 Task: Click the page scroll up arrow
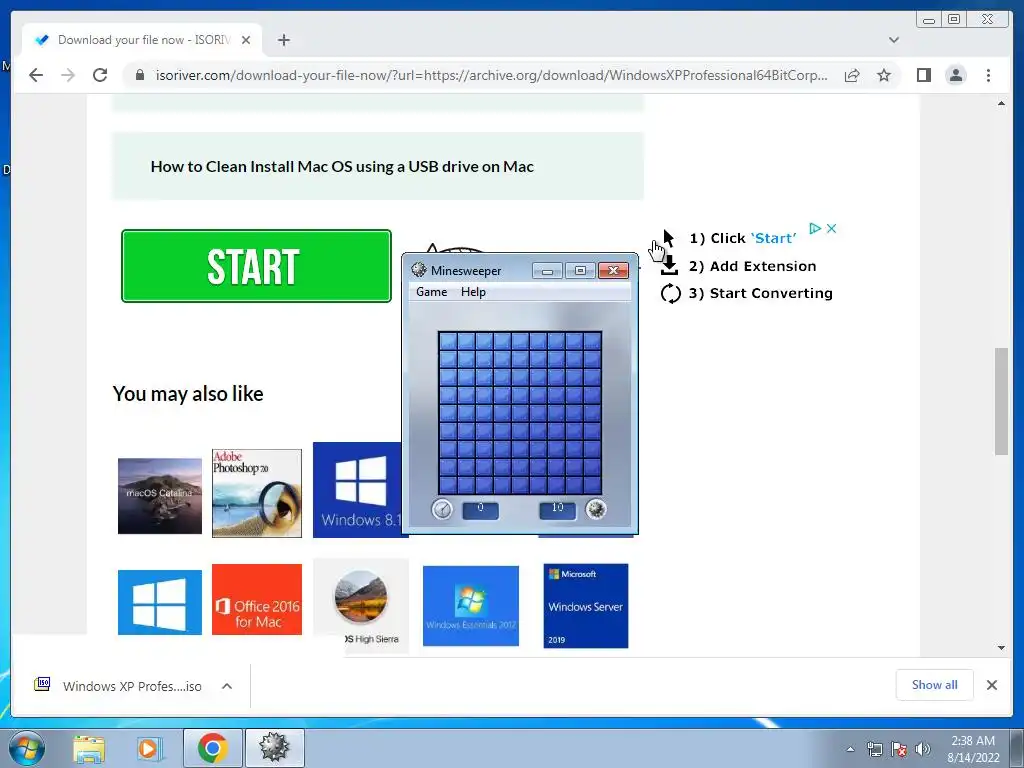point(1001,103)
